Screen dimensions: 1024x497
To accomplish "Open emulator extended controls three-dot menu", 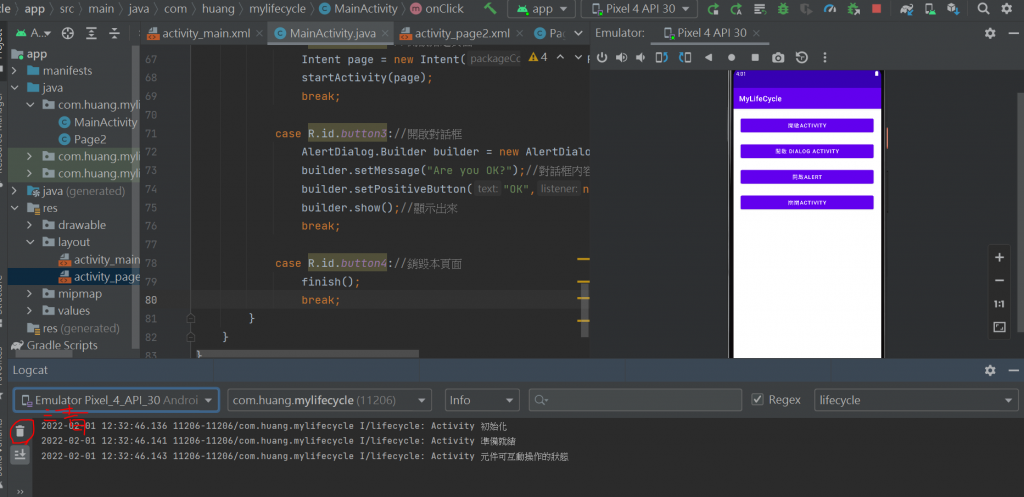I will [825, 57].
